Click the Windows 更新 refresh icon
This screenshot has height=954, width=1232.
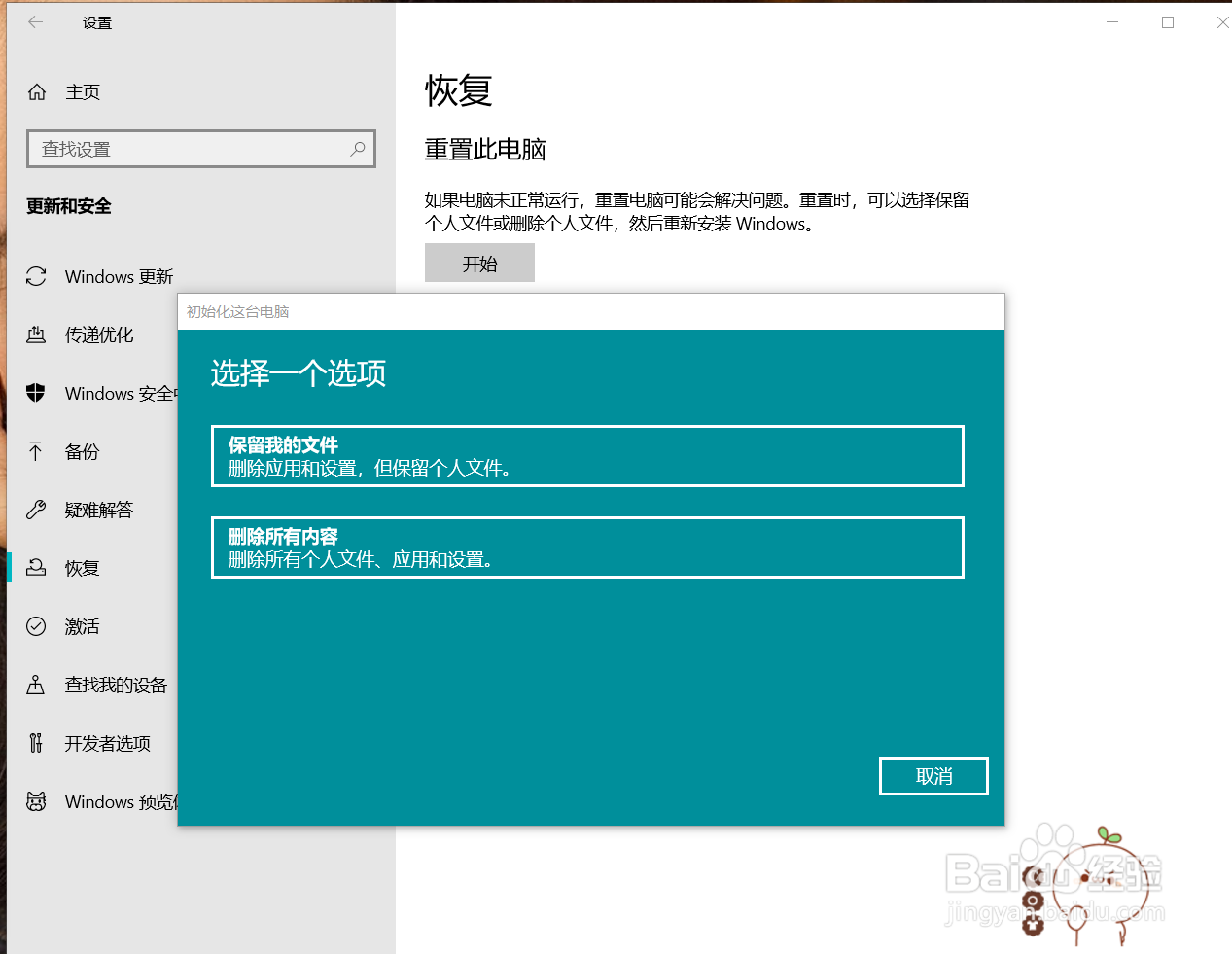point(36,276)
